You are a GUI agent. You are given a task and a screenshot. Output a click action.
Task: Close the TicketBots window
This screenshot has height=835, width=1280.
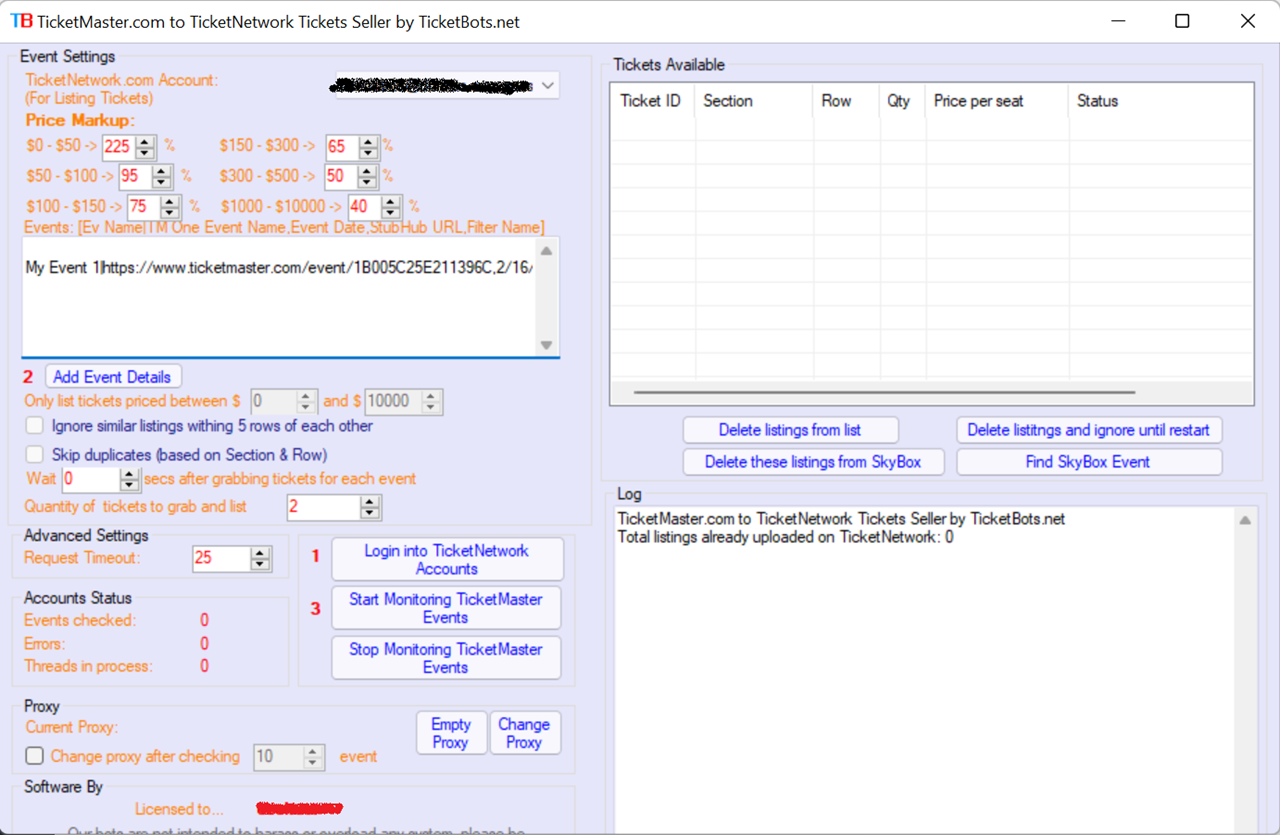click(1248, 21)
